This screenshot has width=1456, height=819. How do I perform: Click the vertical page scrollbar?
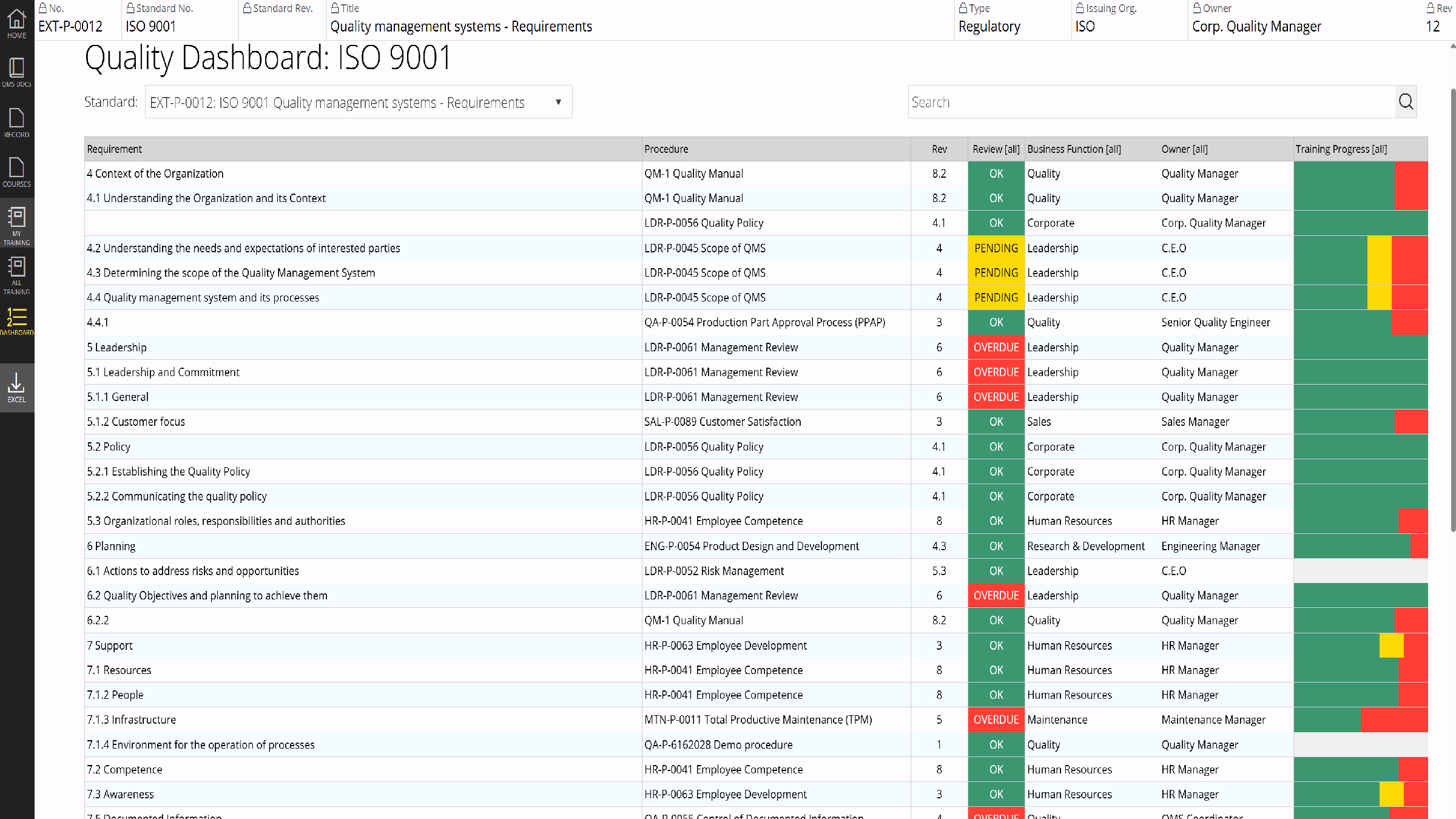pos(1452,309)
